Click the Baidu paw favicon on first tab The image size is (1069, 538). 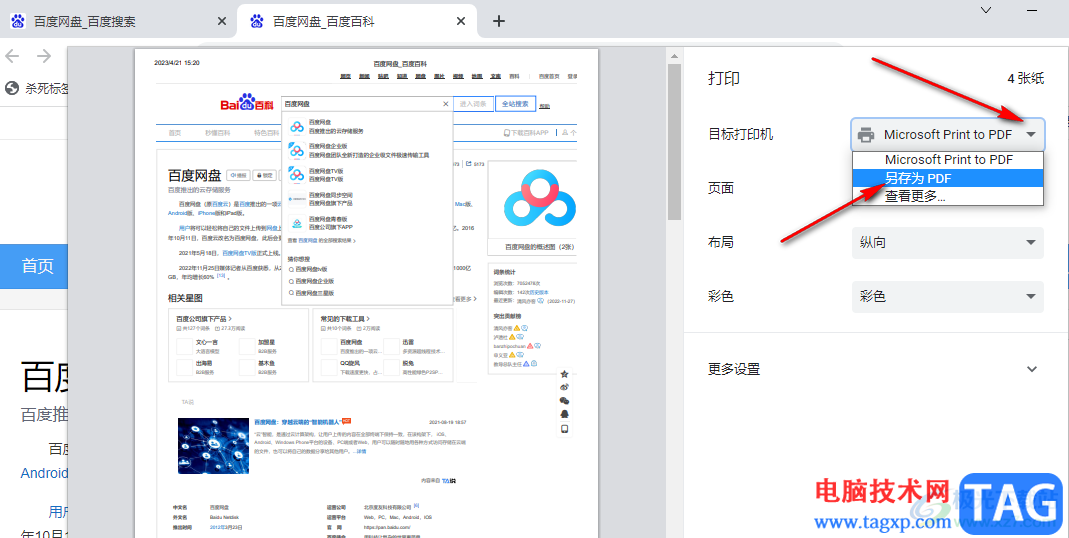pos(18,21)
